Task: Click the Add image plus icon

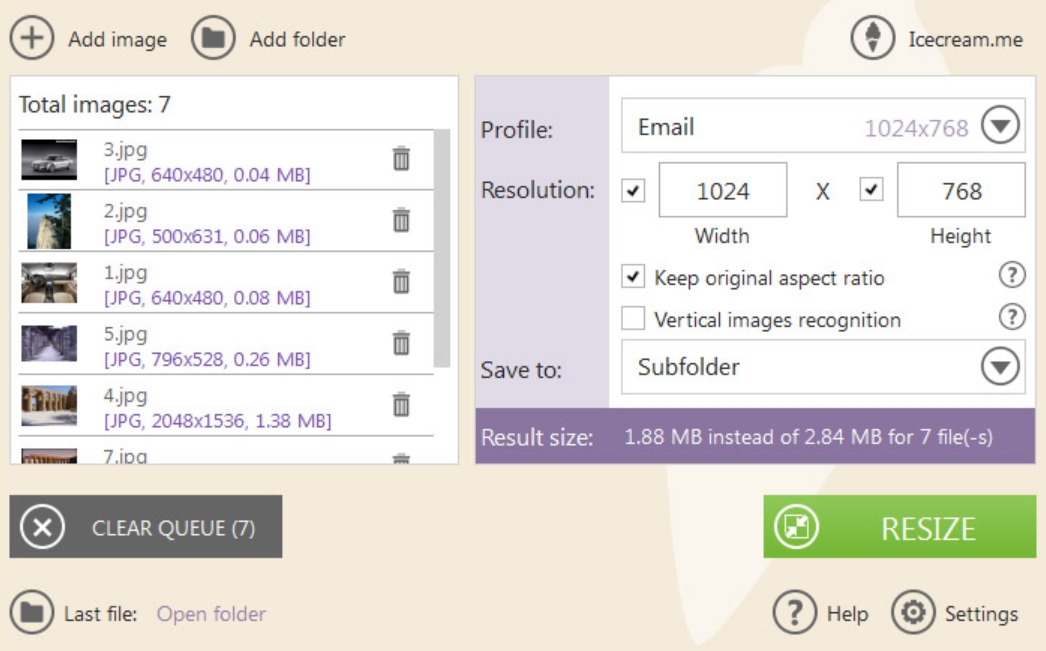Action: click(x=31, y=38)
